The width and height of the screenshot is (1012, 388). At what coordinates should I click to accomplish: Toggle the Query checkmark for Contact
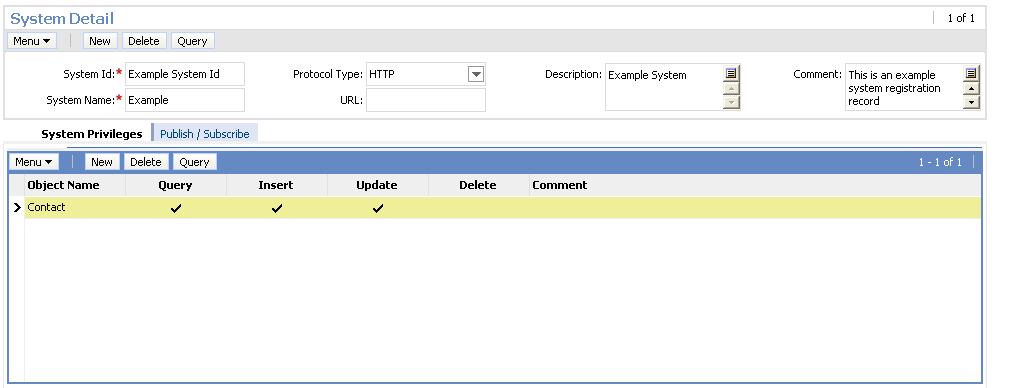(x=176, y=208)
